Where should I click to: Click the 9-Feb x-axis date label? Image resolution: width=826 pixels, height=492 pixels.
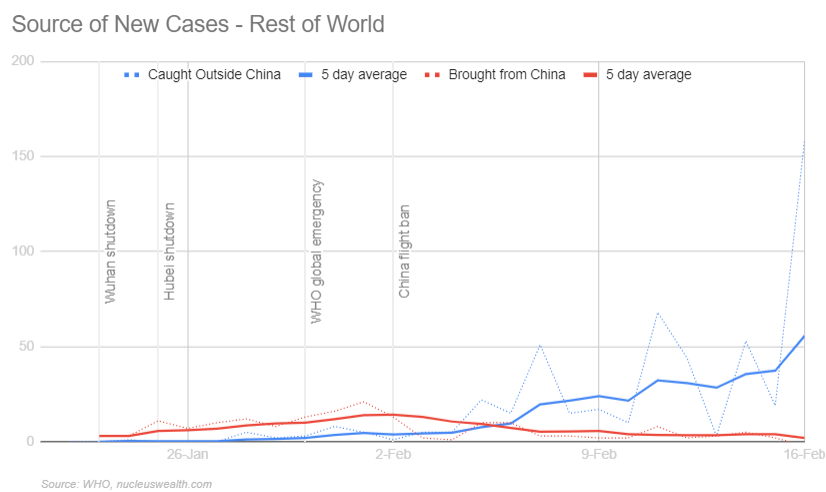click(x=598, y=455)
